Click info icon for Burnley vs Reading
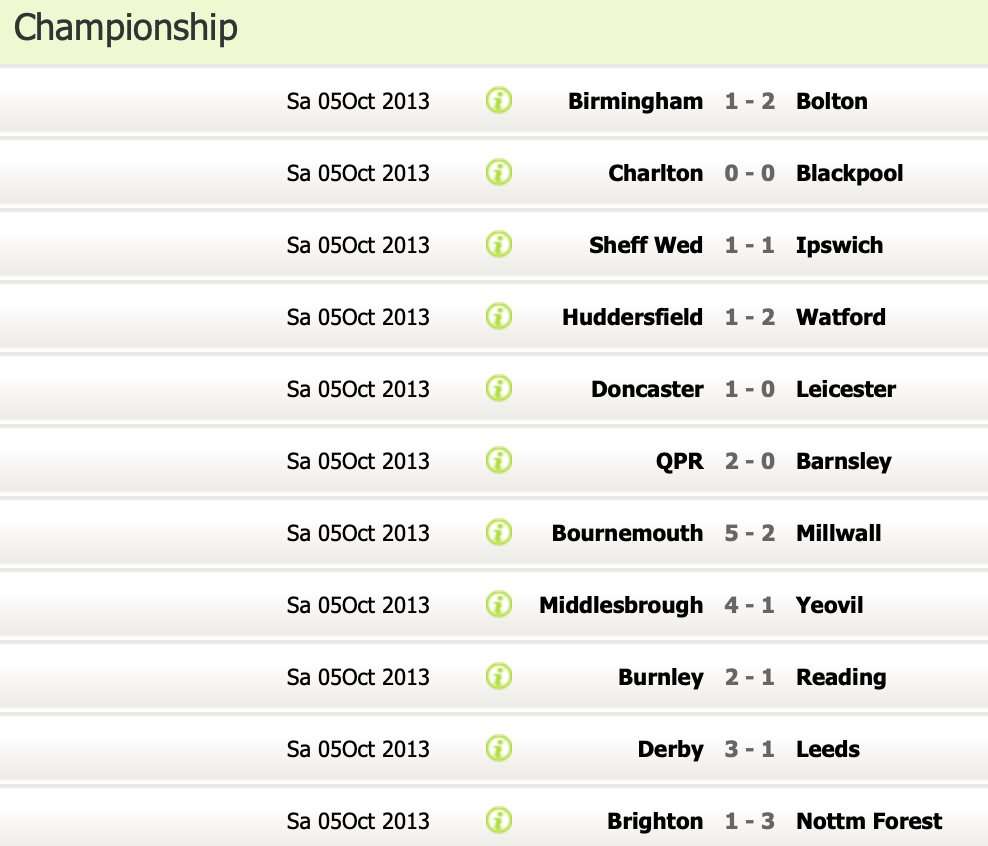This screenshot has height=846, width=988. (x=498, y=677)
